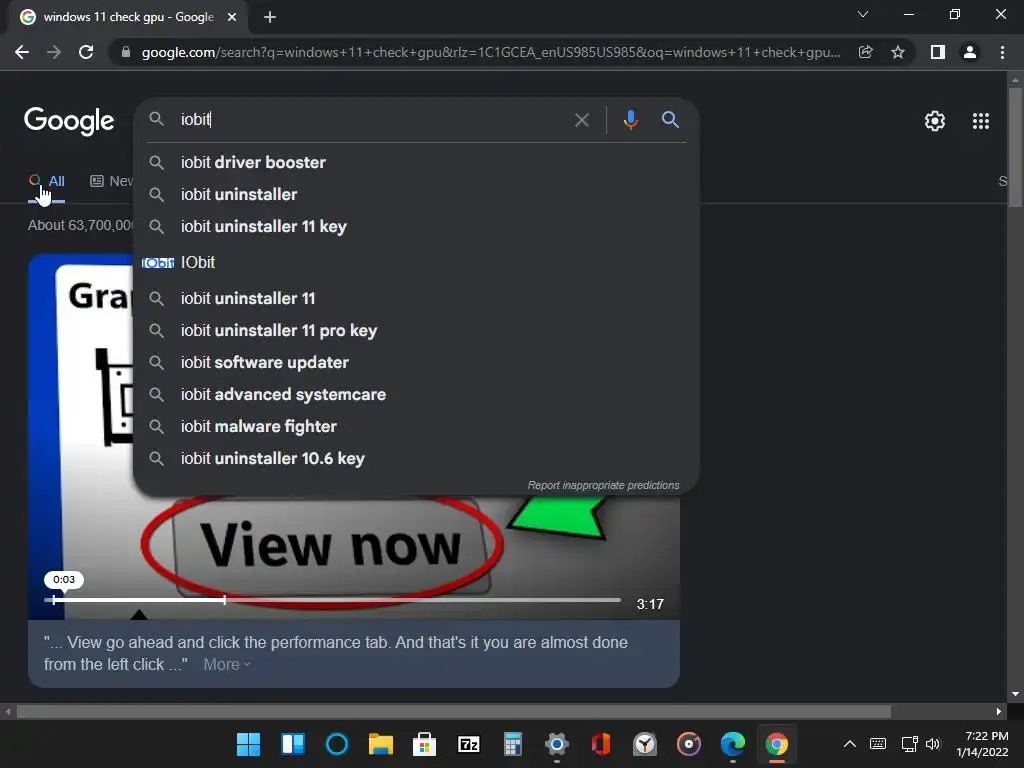Bookmark this page with the star icon

tap(898, 52)
